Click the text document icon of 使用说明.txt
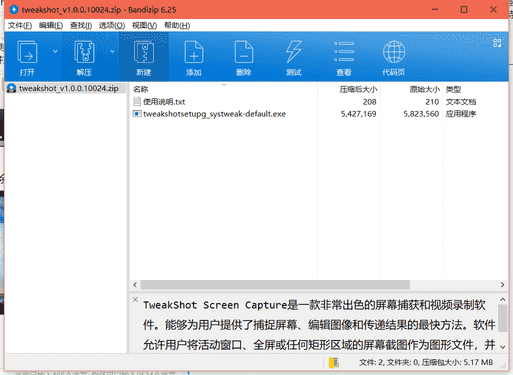This screenshot has width=513, height=375. [x=137, y=101]
